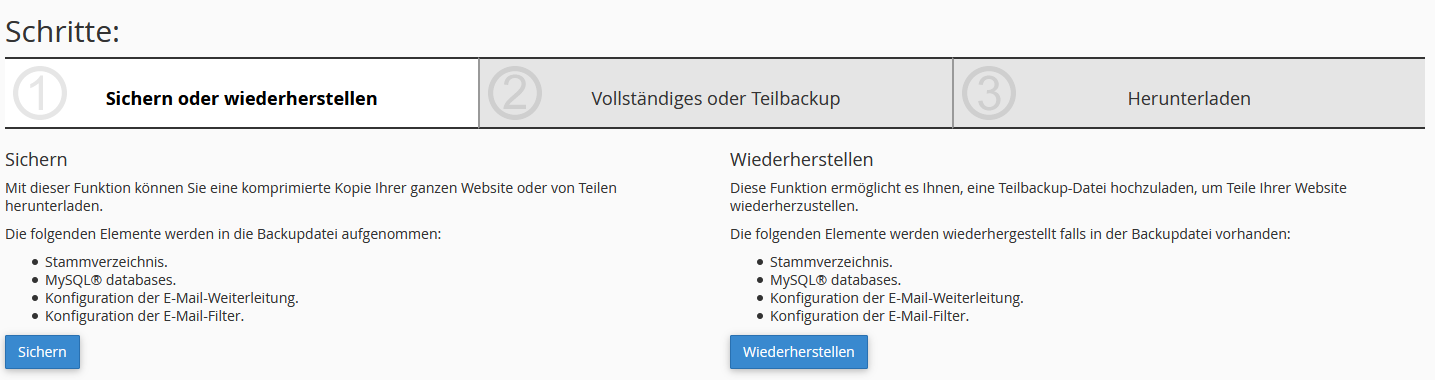Click the 'Sichern' section heading
This screenshot has height=380, width=1435.
click(36, 160)
